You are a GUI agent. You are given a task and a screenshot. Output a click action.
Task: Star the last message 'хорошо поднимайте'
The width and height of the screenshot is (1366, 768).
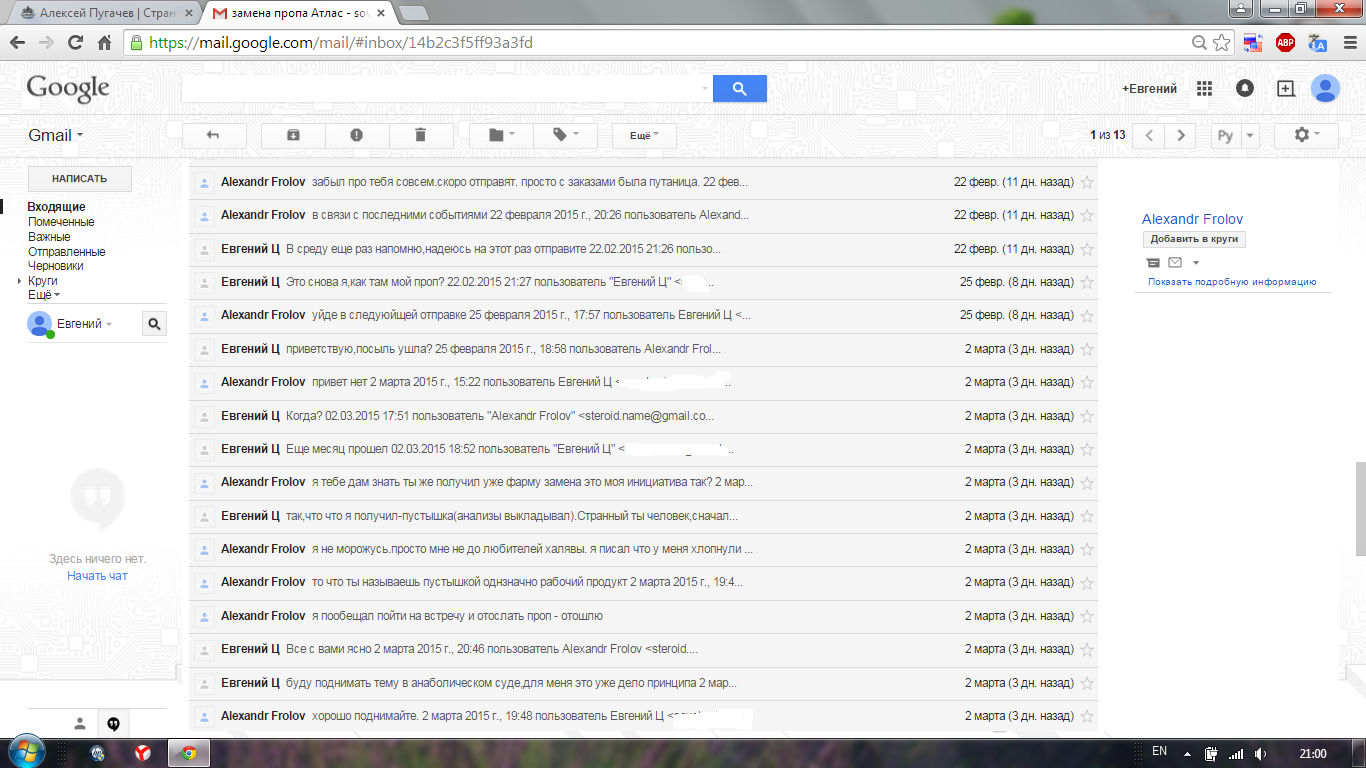coord(1087,716)
